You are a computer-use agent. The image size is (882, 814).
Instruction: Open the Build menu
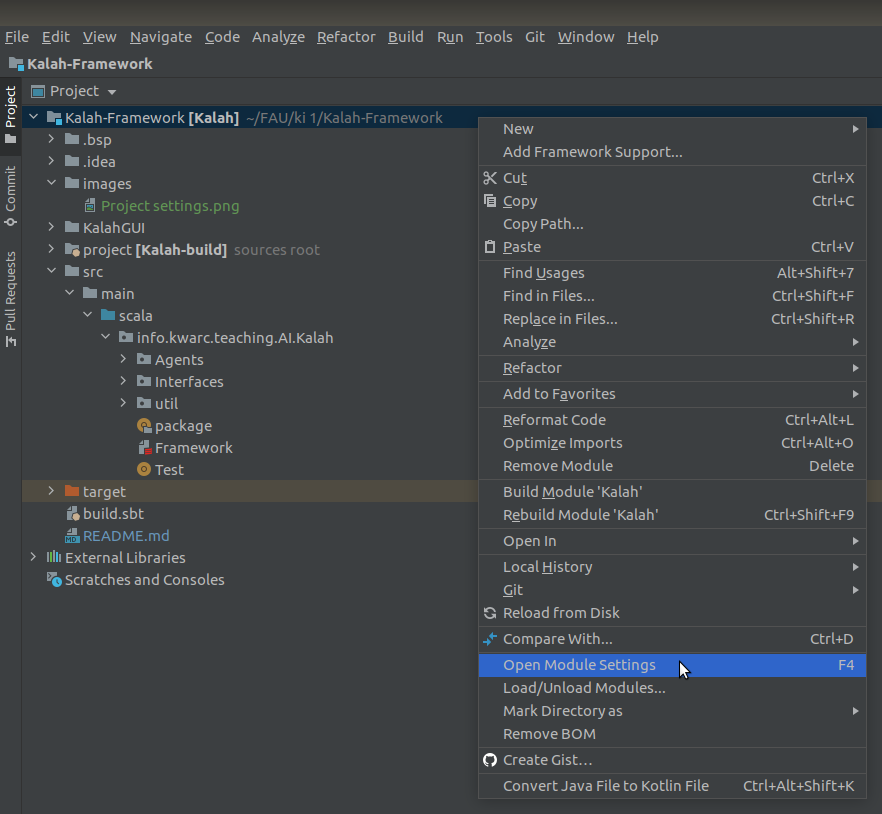pos(406,37)
